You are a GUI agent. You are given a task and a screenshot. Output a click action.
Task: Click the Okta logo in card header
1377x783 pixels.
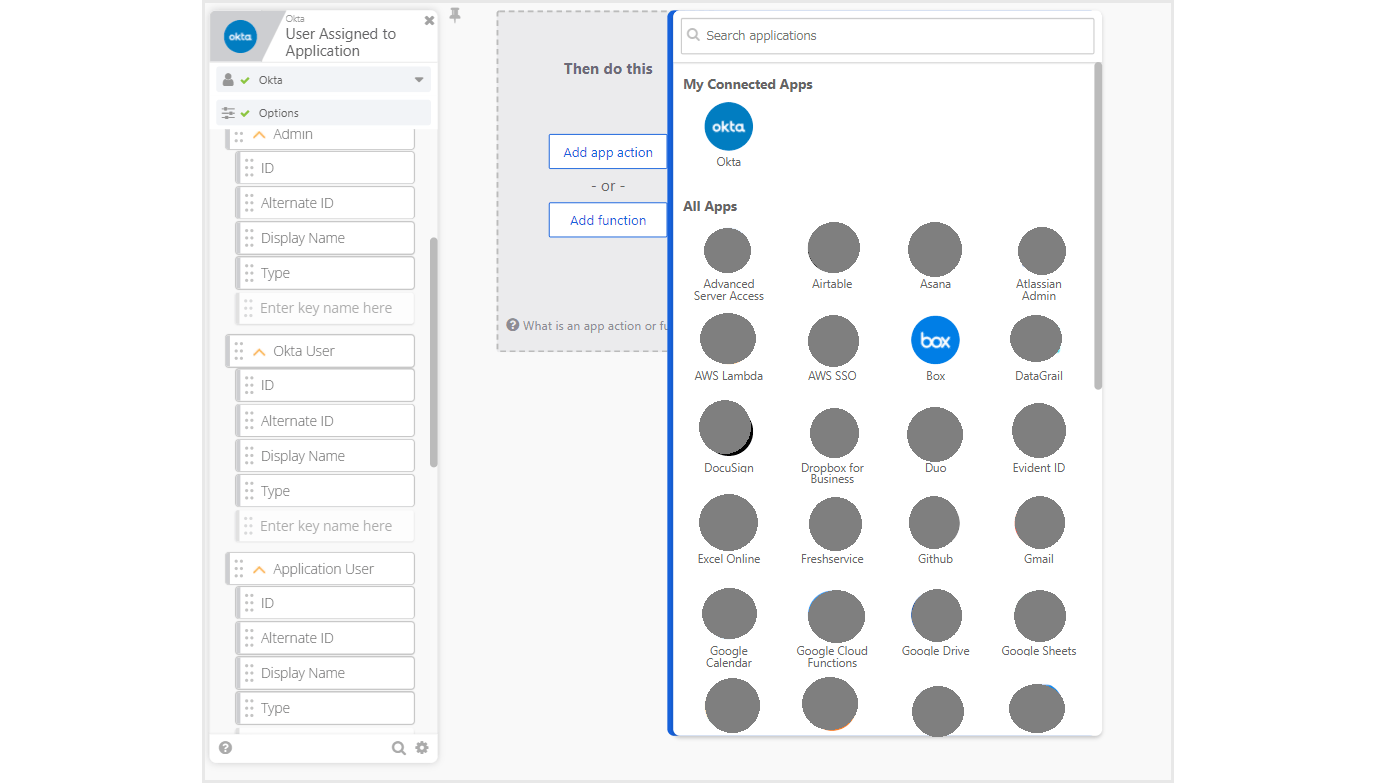click(240, 37)
